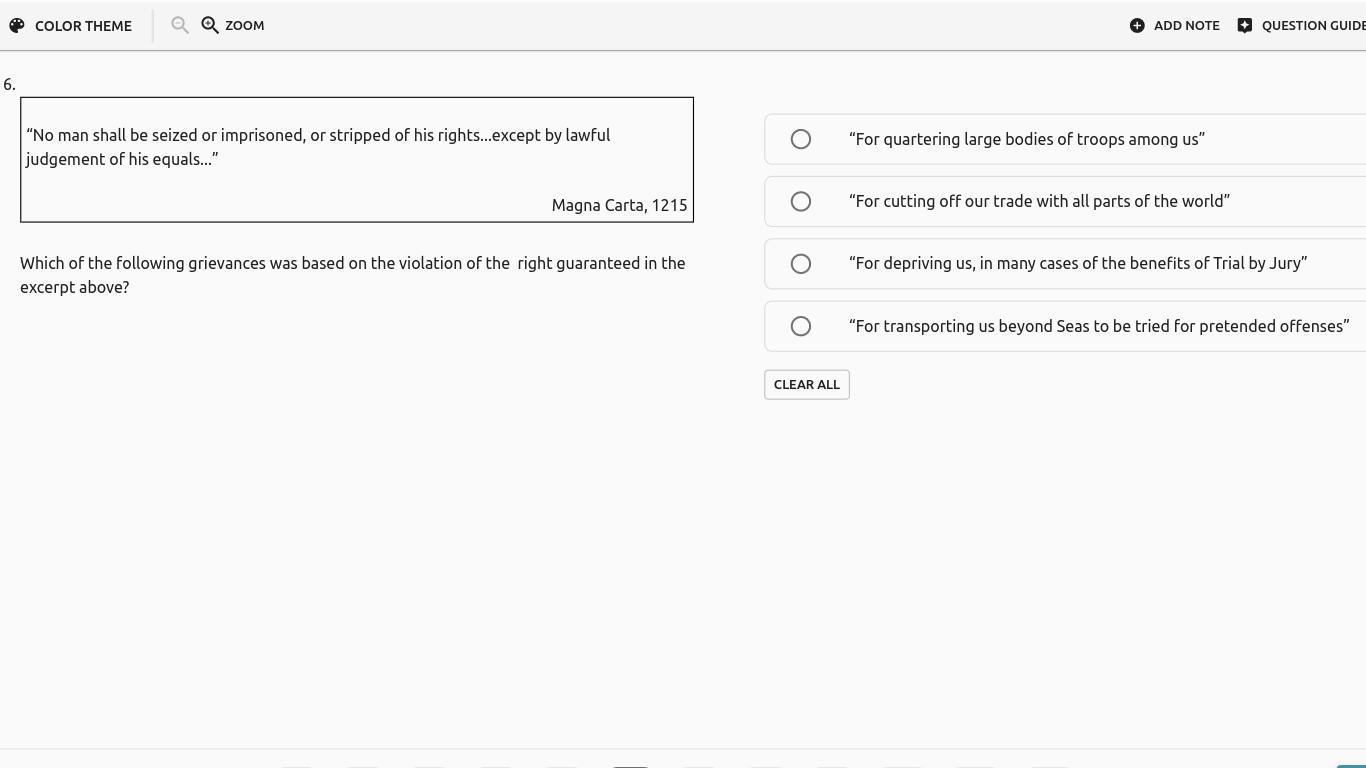
Task: Pick radio for "transporting us beyond Seas"
Action: (x=801, y=326)
